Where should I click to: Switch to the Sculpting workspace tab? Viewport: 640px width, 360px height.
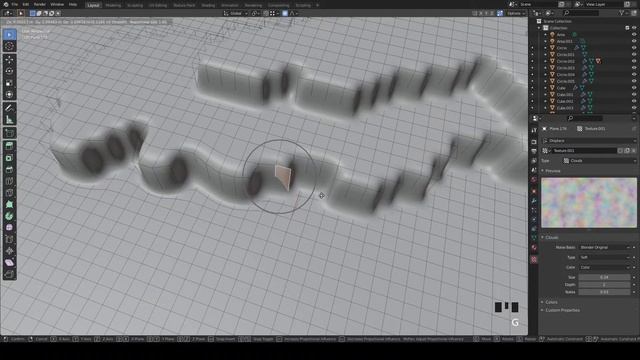tap(135, 5)
